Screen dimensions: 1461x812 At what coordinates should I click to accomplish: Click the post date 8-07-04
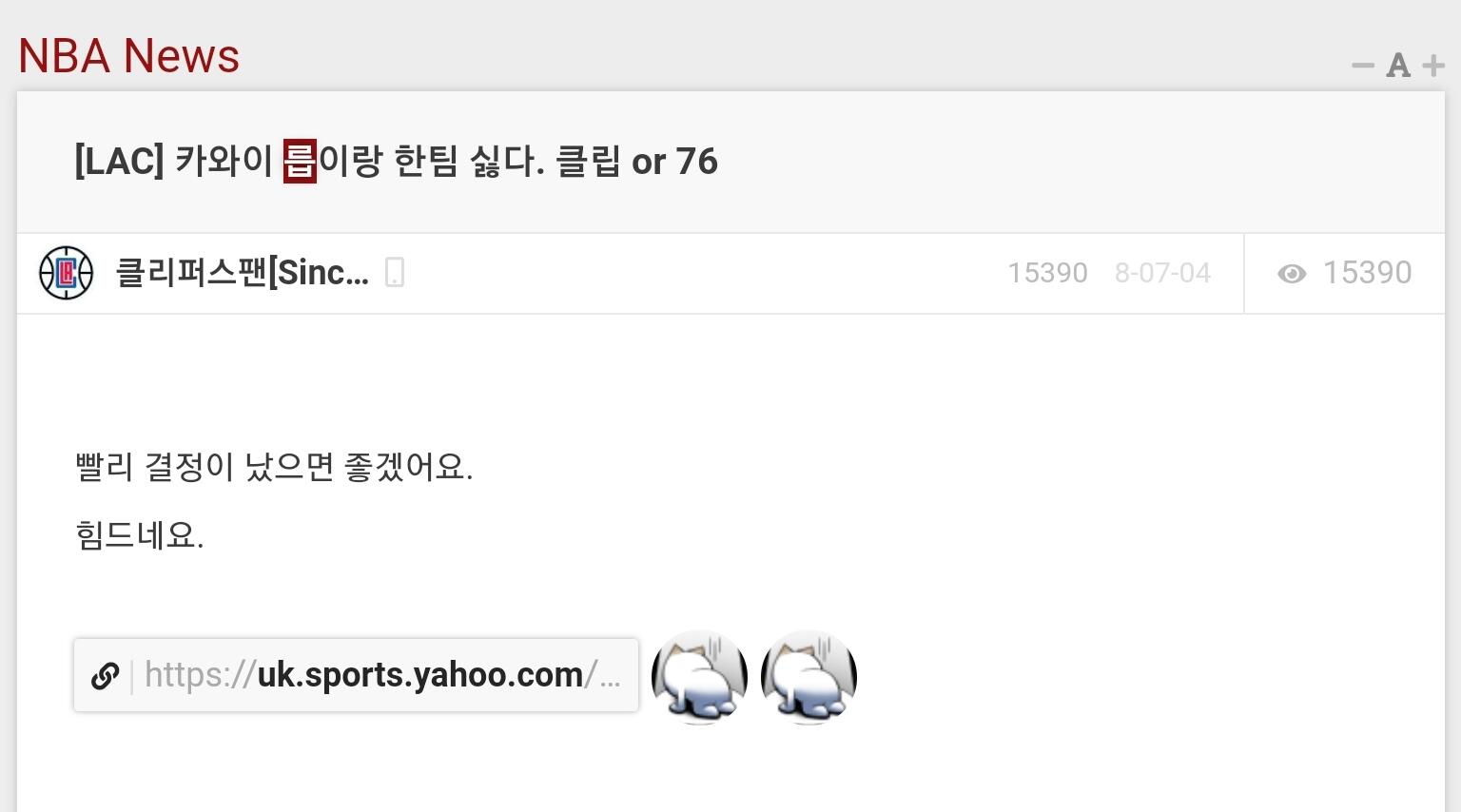pyautogui.click(x=1162, y=273)
